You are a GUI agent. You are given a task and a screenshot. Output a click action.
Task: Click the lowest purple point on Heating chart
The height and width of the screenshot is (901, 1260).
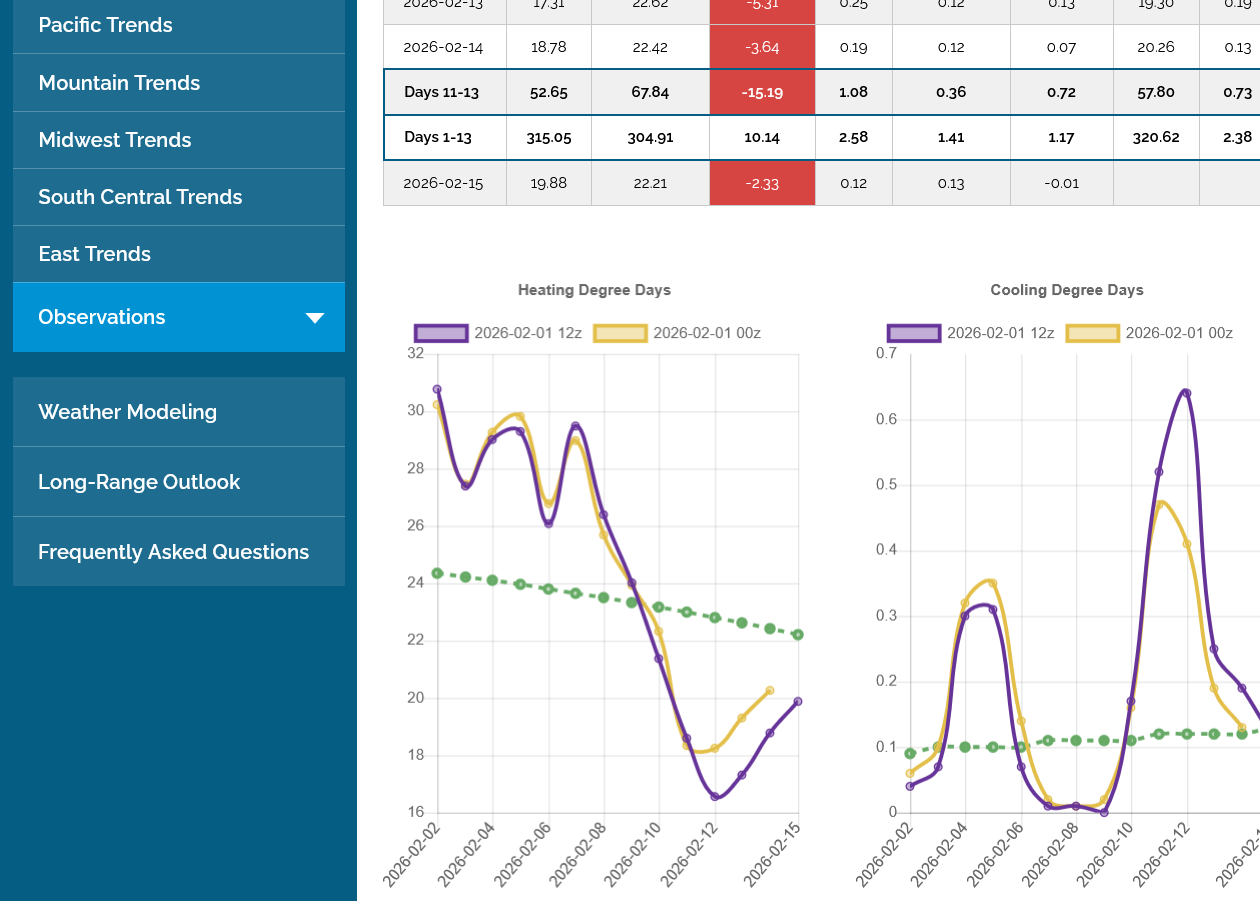coord(715,797)
